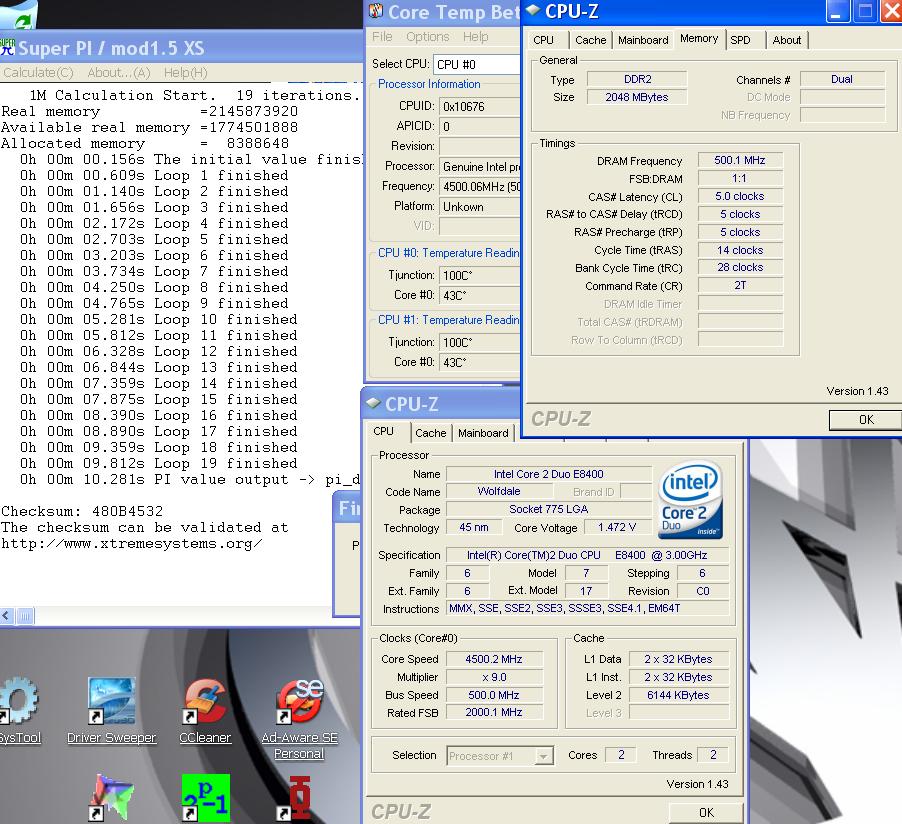Click the Technology 45 nm value

pyautogui.click(x=474, y=527)
